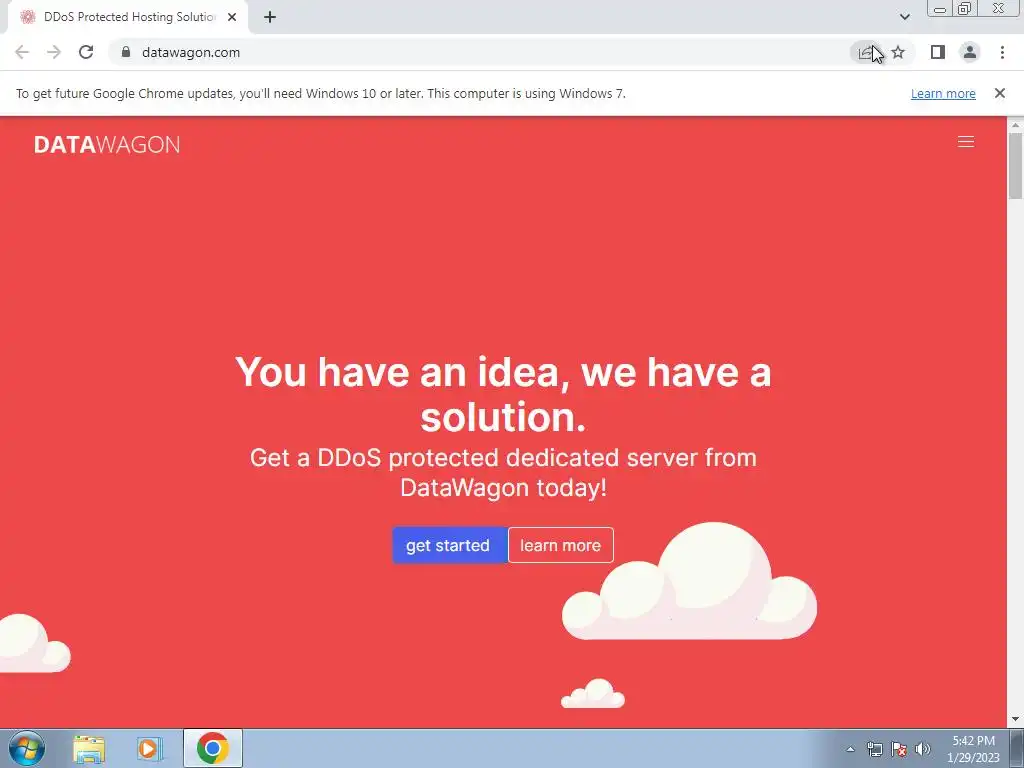View site security lock information

pyautogui.click(x=126, y=52)
